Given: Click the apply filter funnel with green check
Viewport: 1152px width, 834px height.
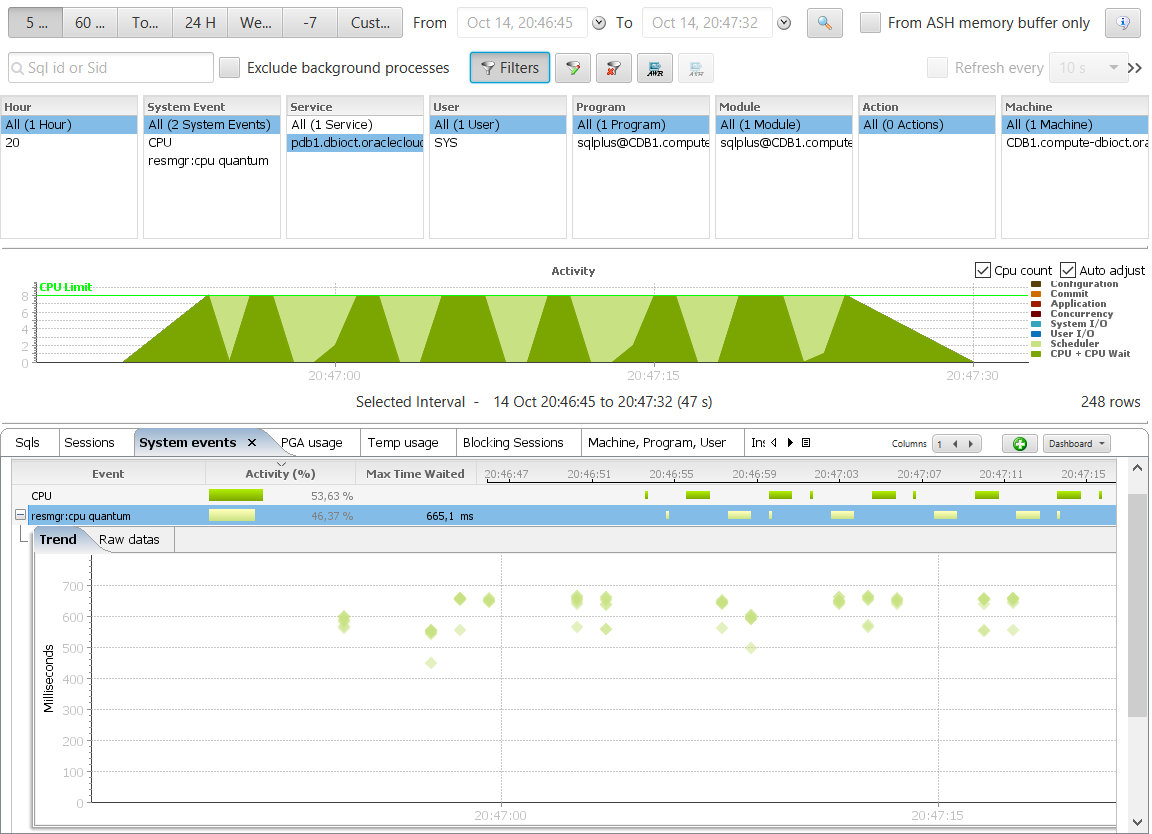Looking at the screenshot, I should [573, 68].
